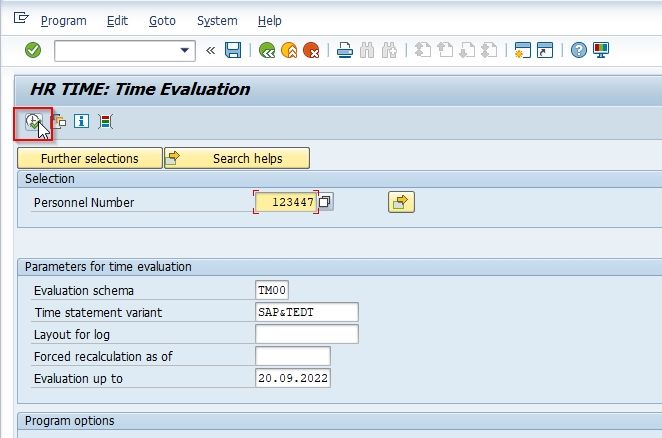Click the Evaluation schema field TM00
The width and height of the screenshot is (662, 438).
272,290
